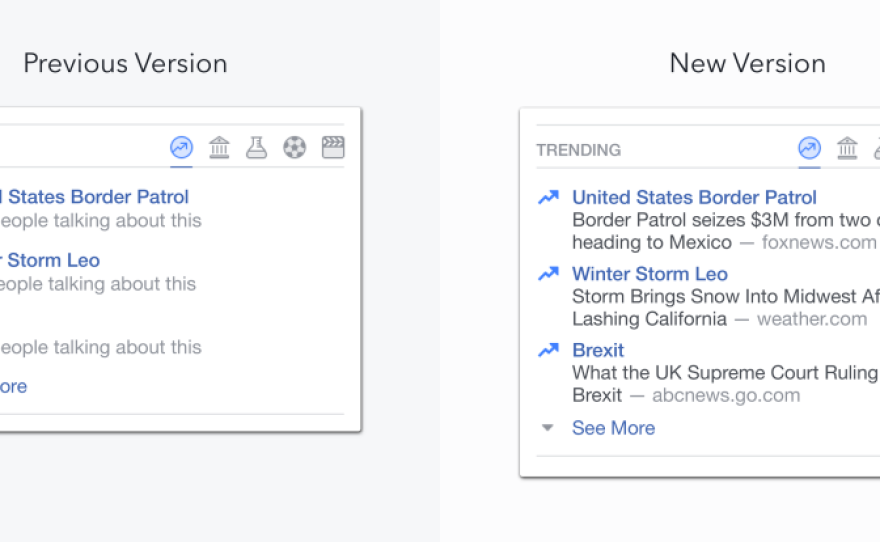Open States Border Patrol topic in Previous Version

(96, 197)
